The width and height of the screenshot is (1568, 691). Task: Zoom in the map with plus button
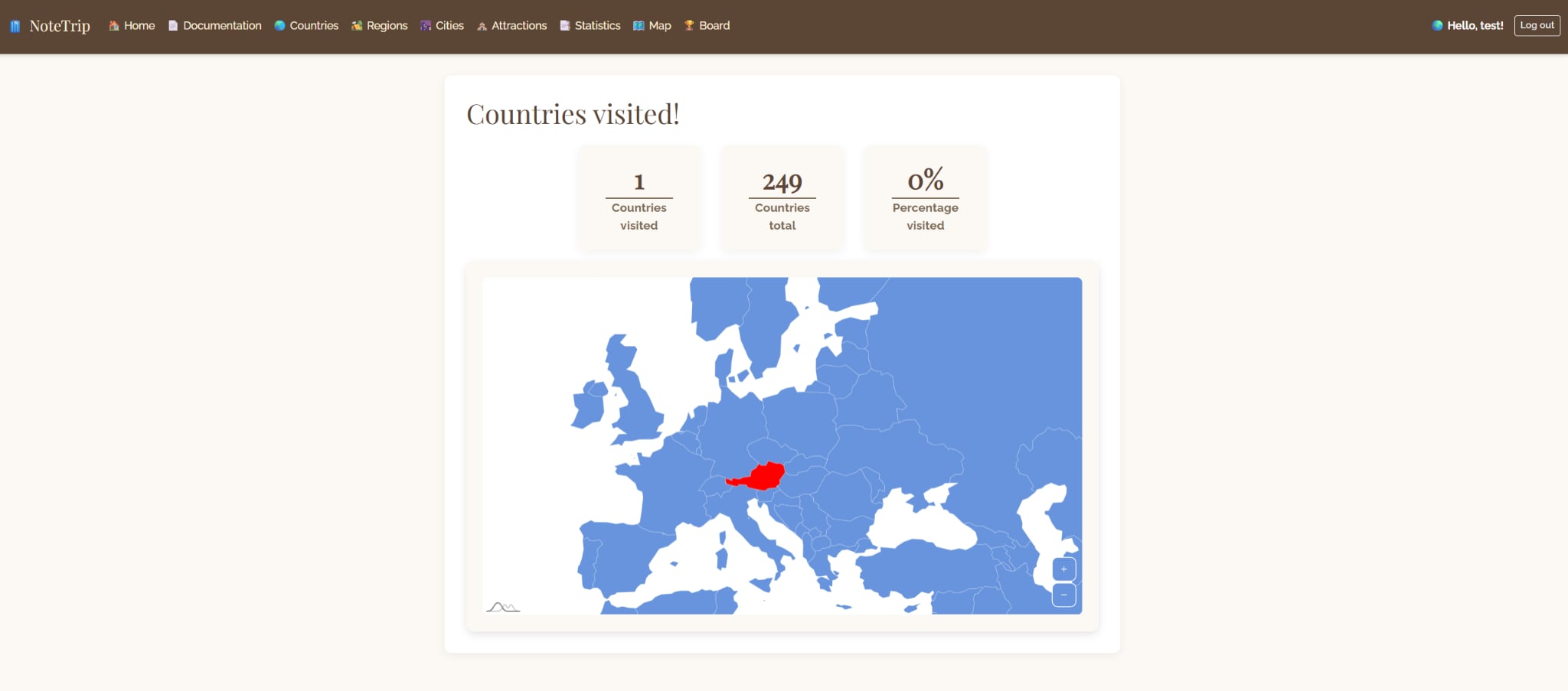pos(1064,569)
